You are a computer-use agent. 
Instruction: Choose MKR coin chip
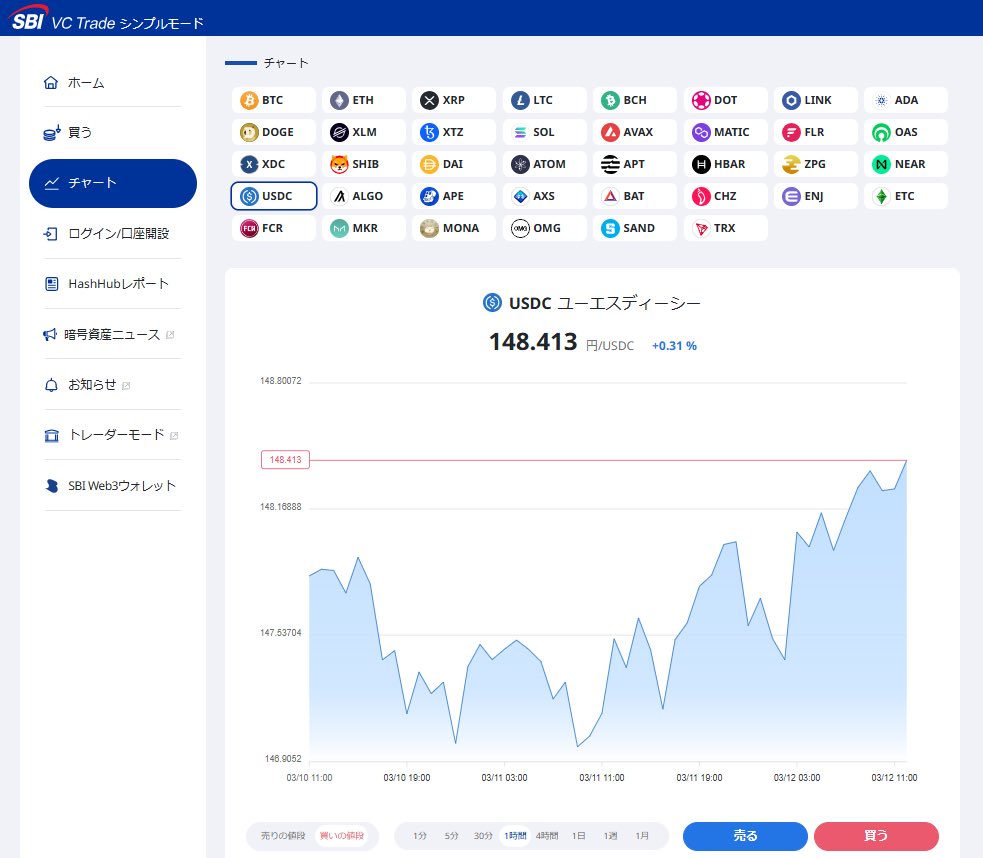[x=364, y=228]
